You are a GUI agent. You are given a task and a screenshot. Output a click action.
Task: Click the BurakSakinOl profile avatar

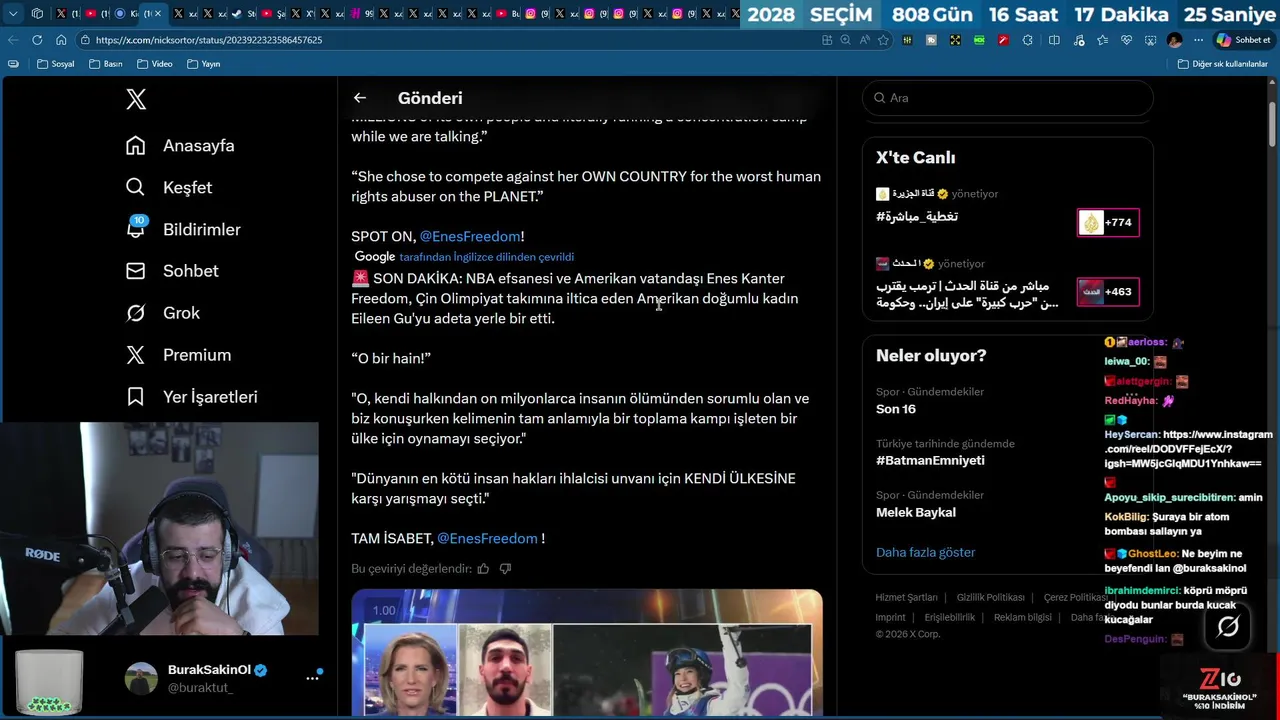pos(141,678)
